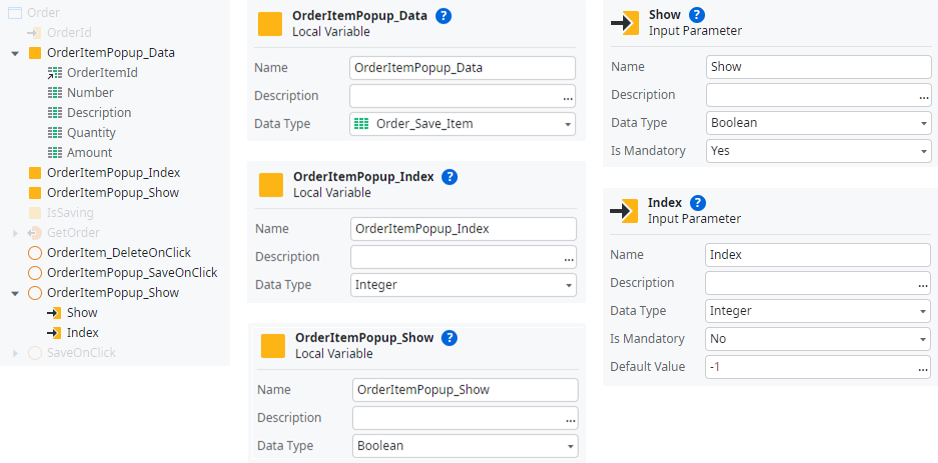This screenshot has width=938, height=463.
Task: Click orange OrderItemPopup_Data variable icon in tree
Action: pyautogui.click(x=35, y=53)
